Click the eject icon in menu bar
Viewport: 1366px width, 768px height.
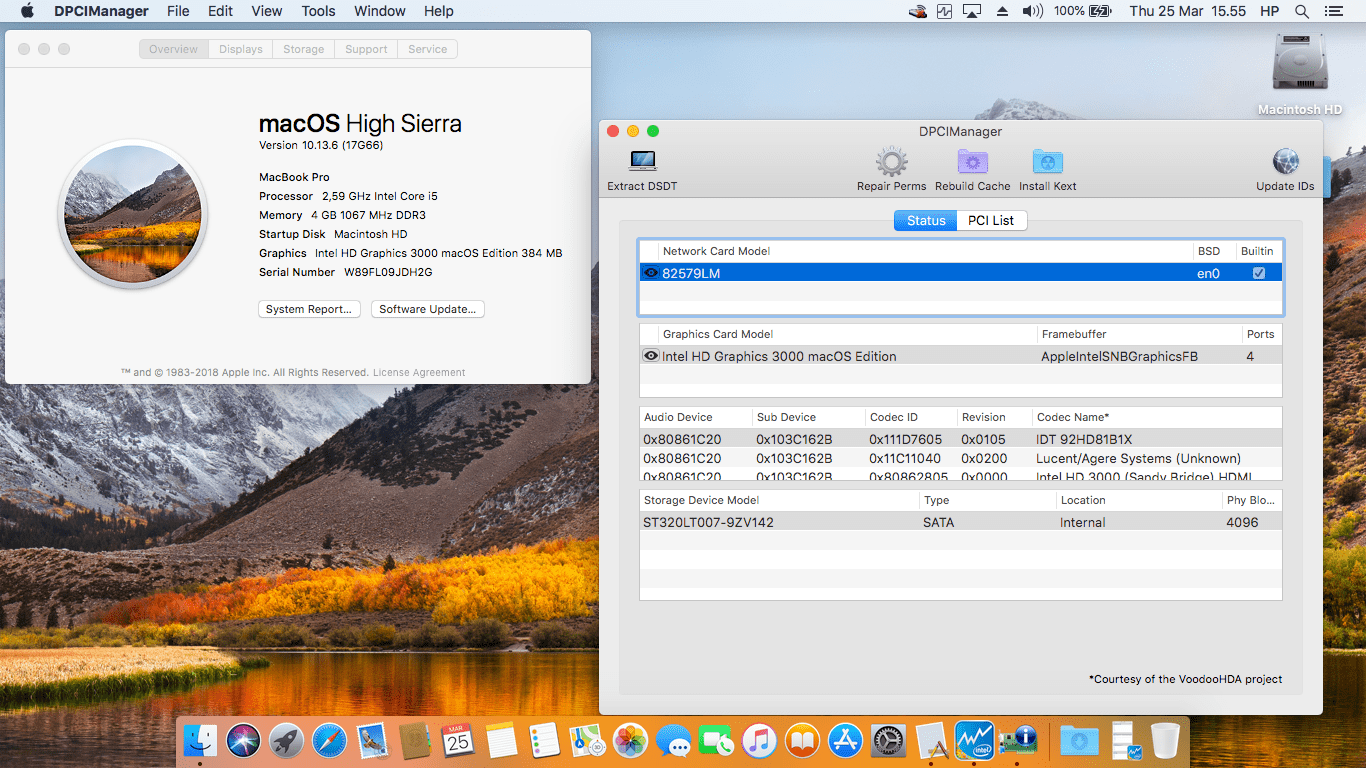[1002, 11]
